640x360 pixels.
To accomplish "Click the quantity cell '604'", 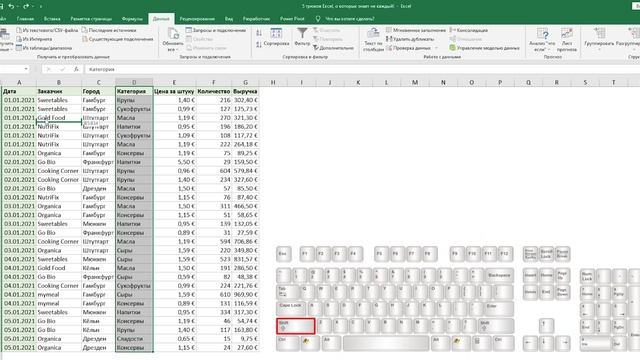I will [x=213, y=171].
